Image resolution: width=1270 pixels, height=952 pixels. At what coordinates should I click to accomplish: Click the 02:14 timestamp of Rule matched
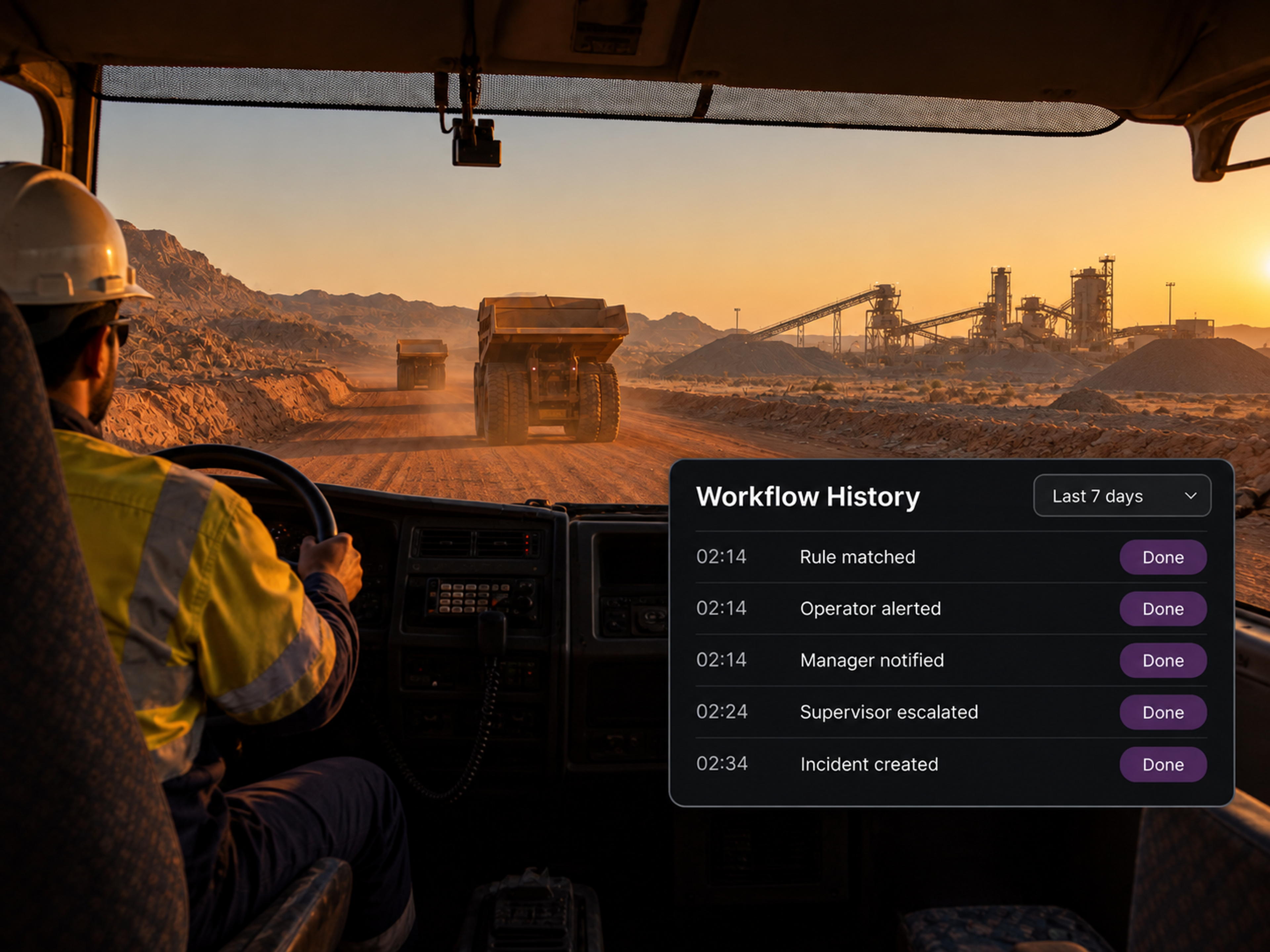(x=721, y=557)
